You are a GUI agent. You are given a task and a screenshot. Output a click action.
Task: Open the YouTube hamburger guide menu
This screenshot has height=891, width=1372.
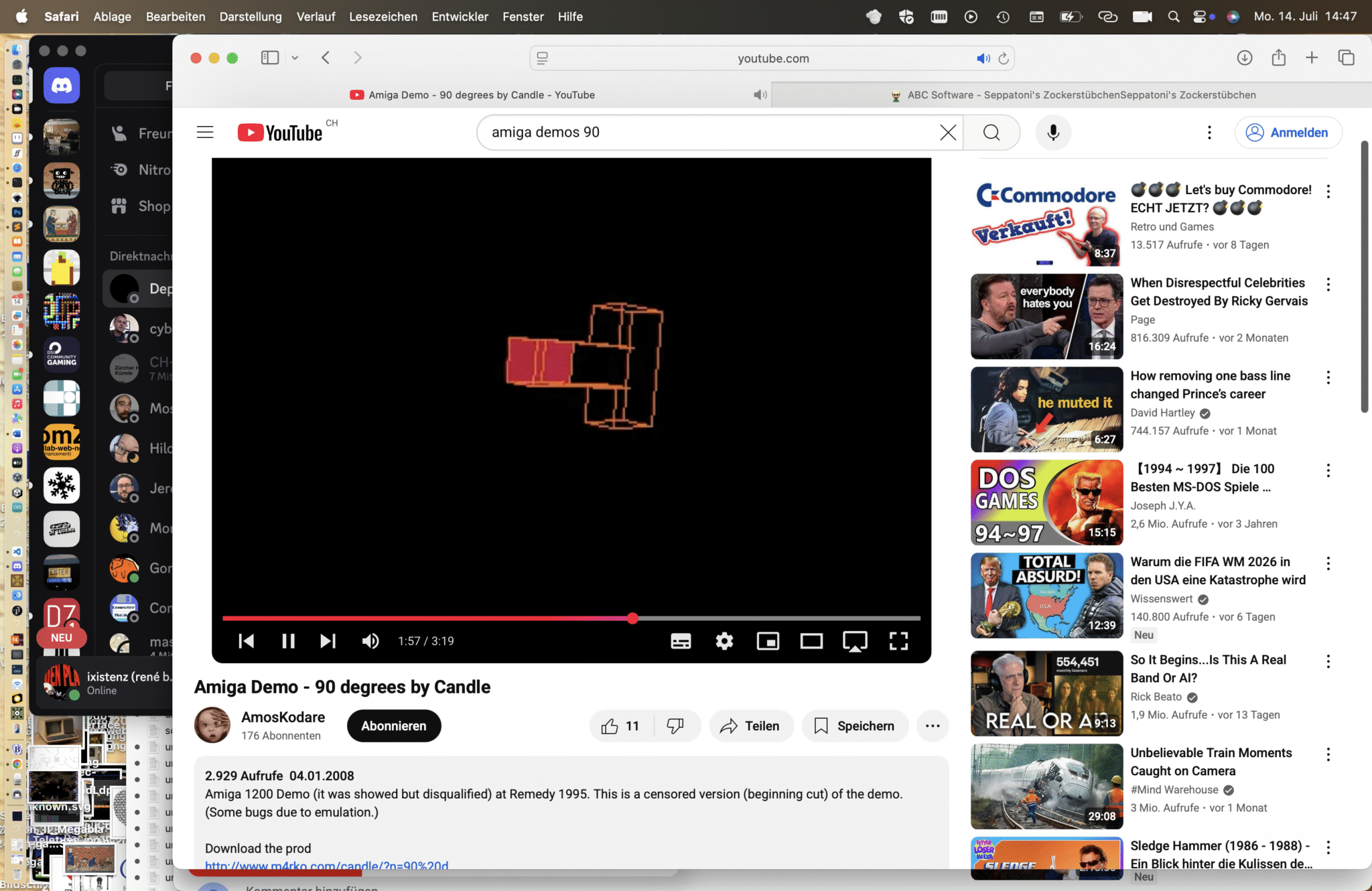205,133
